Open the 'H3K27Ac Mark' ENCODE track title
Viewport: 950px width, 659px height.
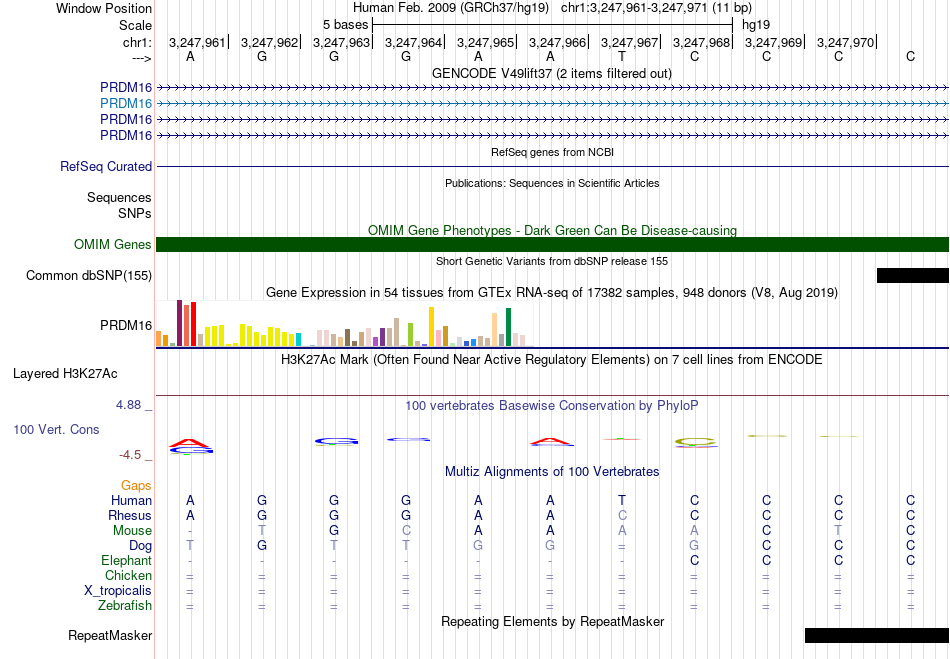[552, 360]
